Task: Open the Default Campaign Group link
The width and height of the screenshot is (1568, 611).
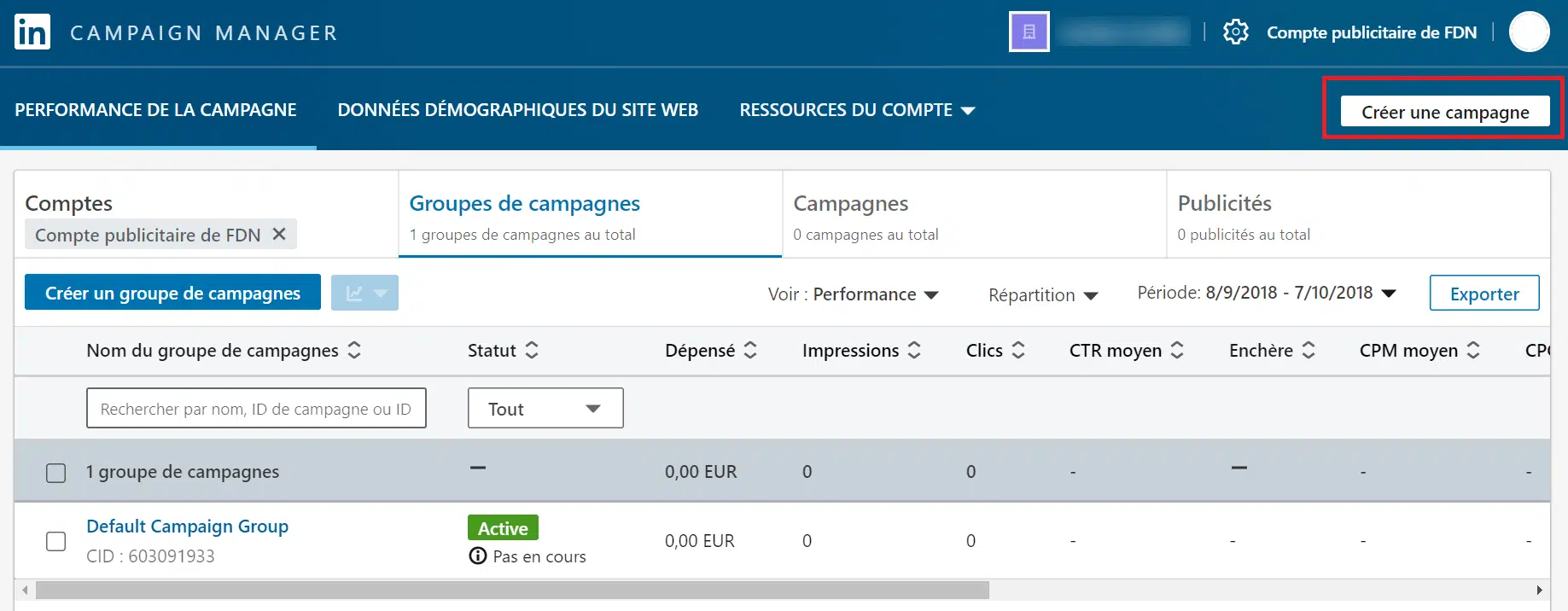Action: (187, 527)
